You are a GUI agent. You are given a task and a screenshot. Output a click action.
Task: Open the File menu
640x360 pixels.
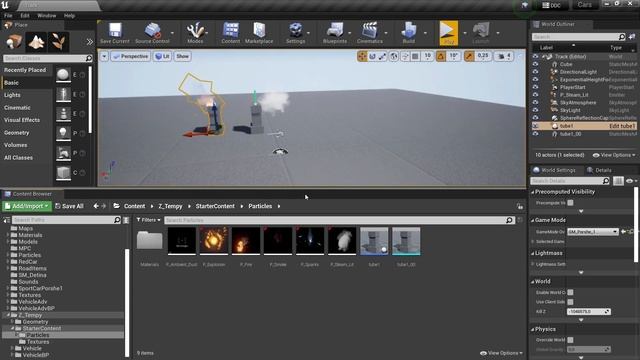coord(8,16)
